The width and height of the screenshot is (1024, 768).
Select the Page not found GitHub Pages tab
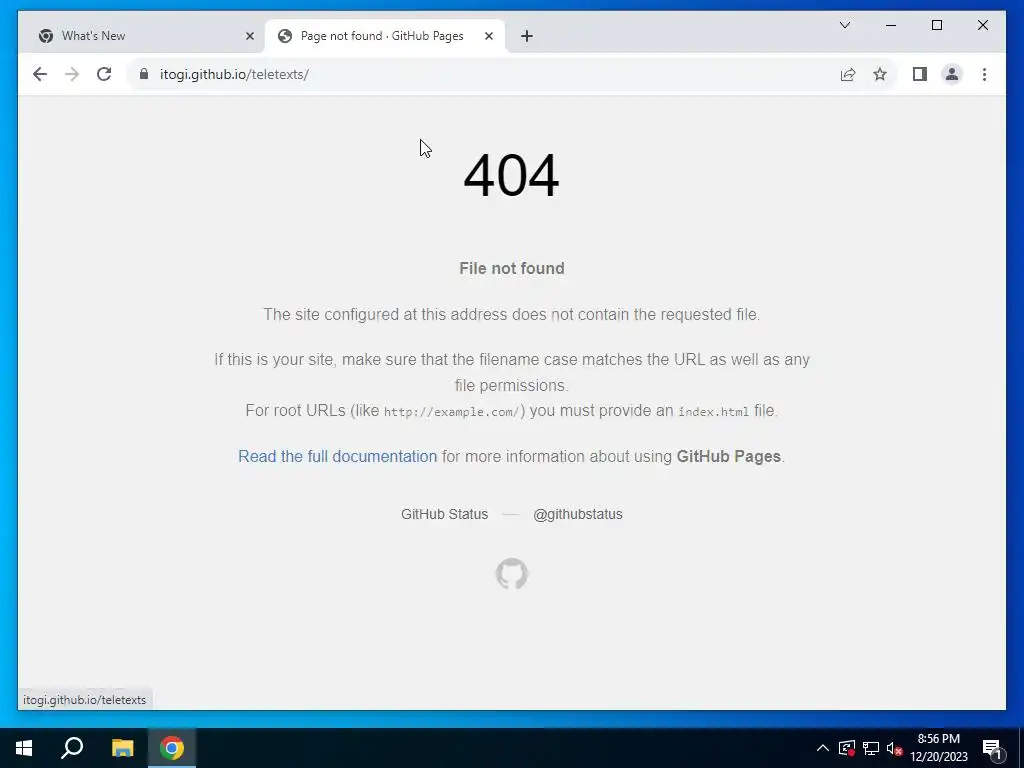click(384, 36)
